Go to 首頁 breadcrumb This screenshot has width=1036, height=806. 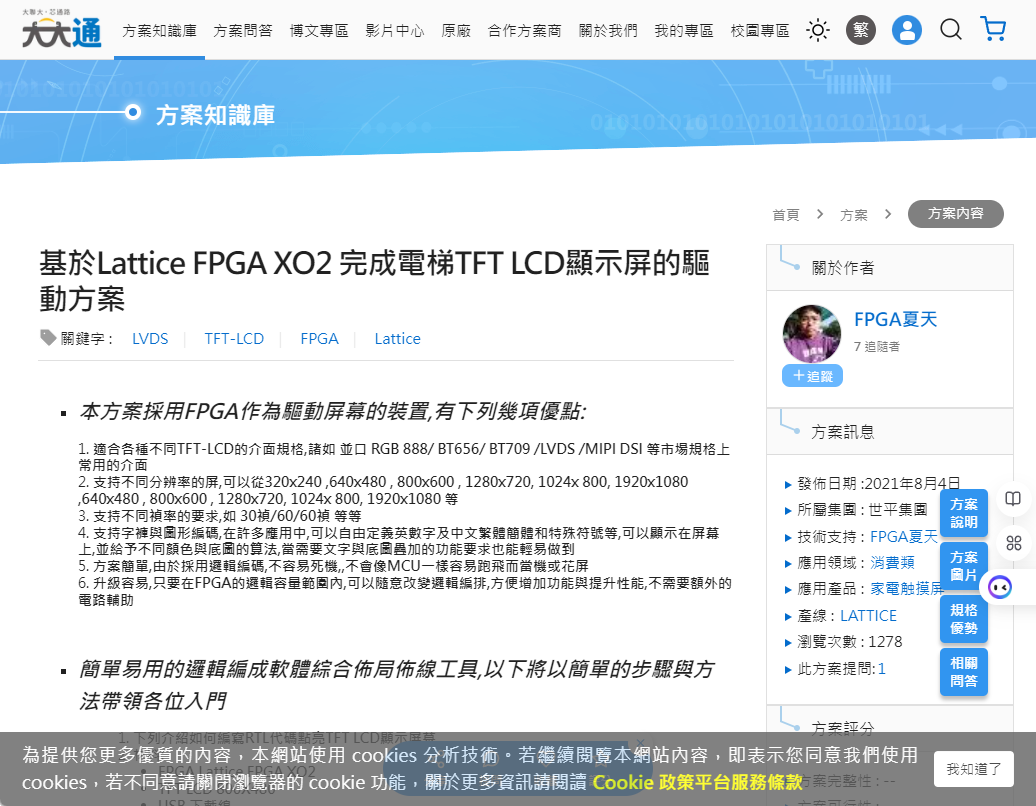click(786, 215)
